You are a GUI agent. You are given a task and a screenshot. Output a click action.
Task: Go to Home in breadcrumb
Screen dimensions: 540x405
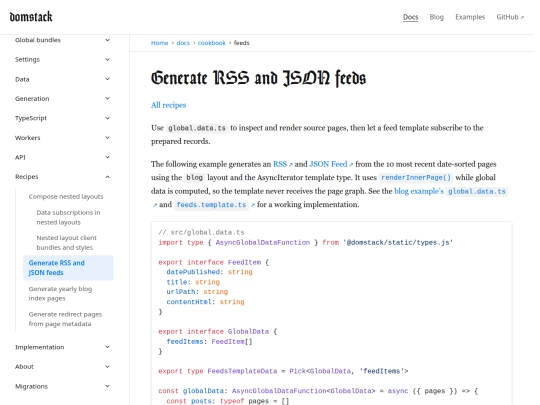pyautogui.click(x=159, y=43)
